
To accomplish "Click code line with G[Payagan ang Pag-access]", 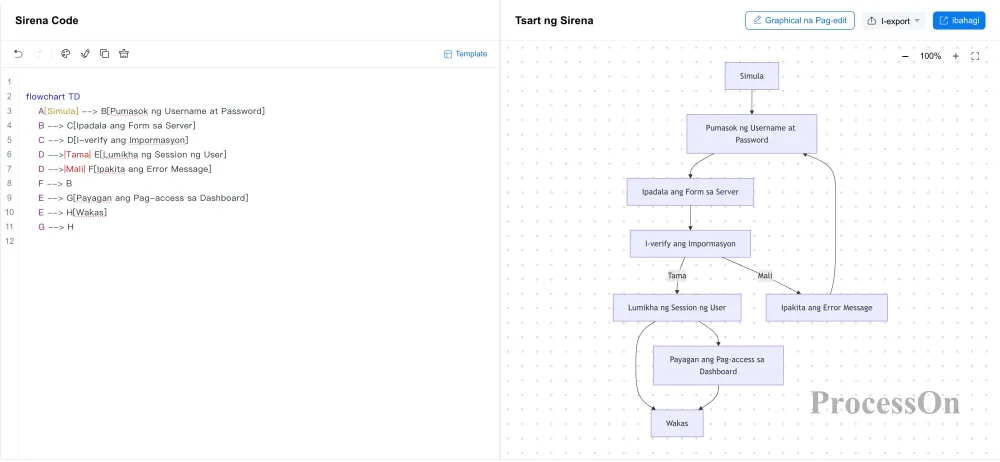I will coord(143,198).
